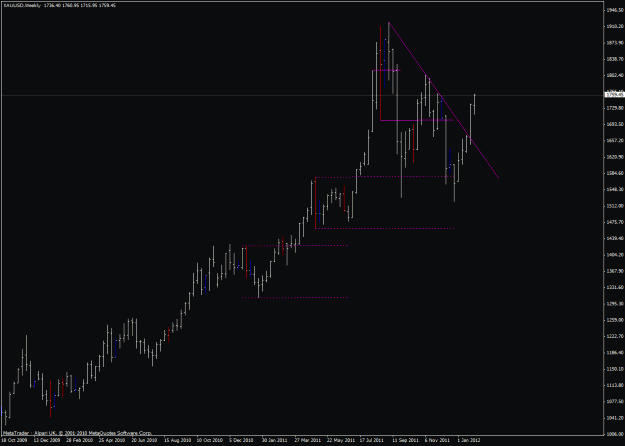Click the current price label 1759.45
The height and width of the screenshot is (446, 625).
(614, 95)
